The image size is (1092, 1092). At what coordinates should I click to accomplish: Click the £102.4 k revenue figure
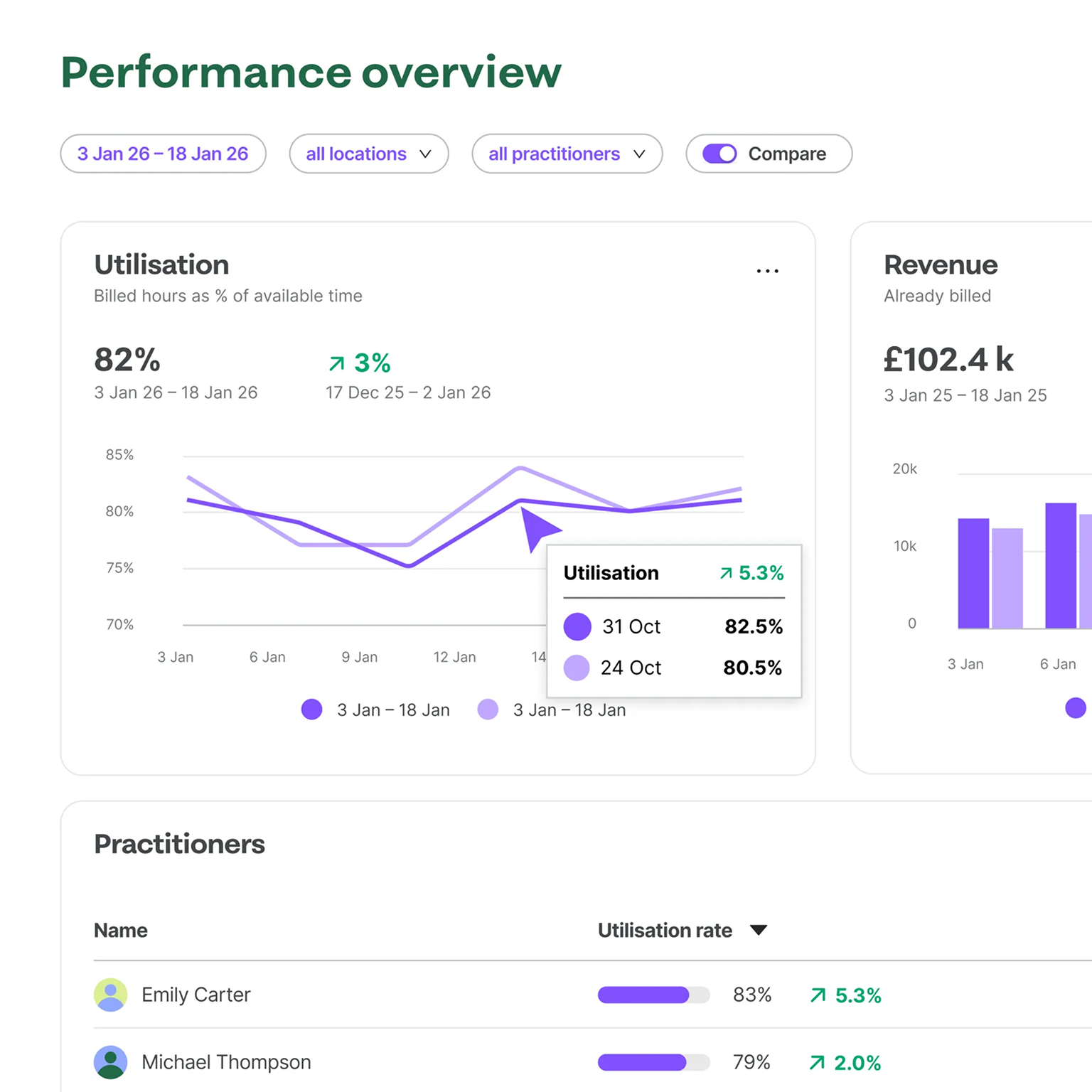(948, 360)
